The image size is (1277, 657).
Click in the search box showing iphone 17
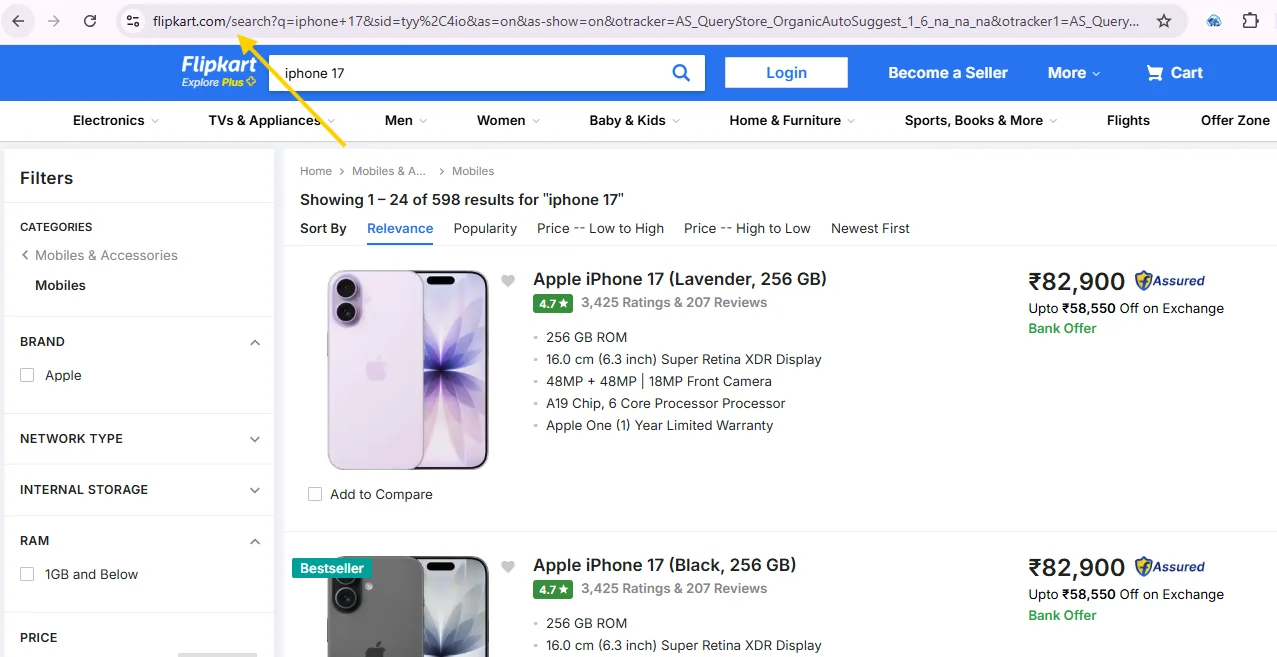tap(450, 72)
